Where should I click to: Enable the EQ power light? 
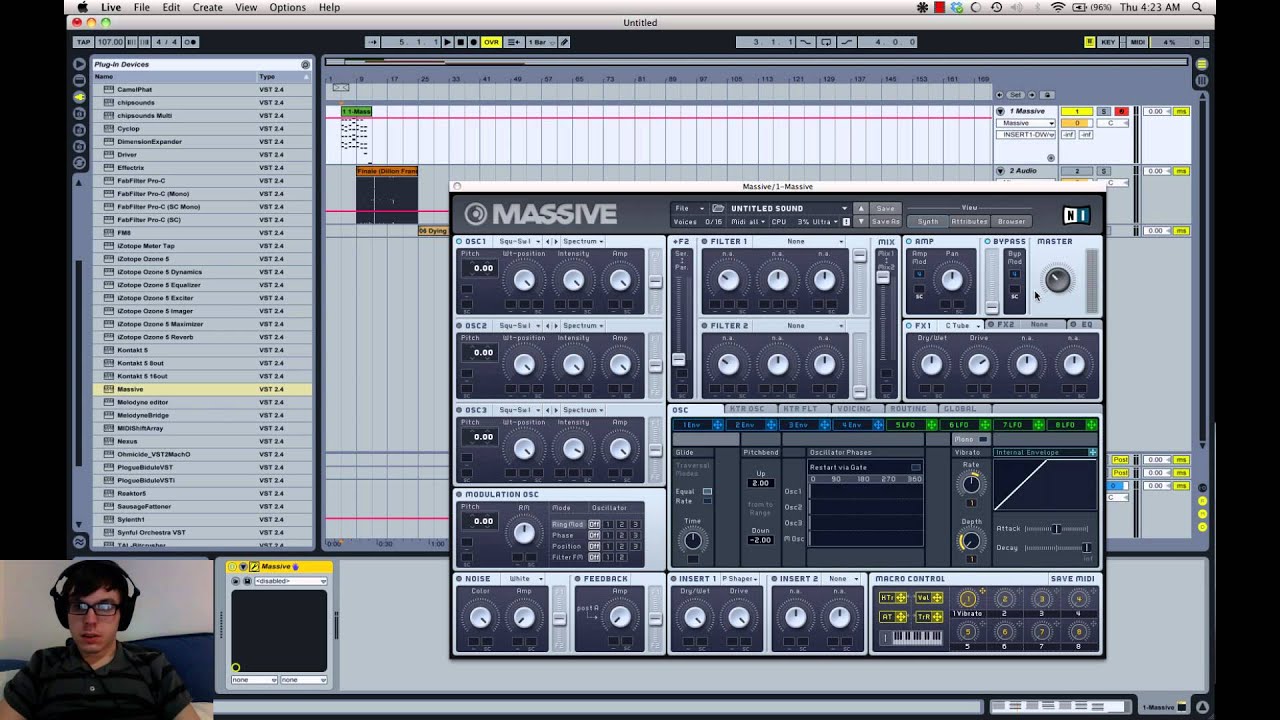(x=1073, y=324)
